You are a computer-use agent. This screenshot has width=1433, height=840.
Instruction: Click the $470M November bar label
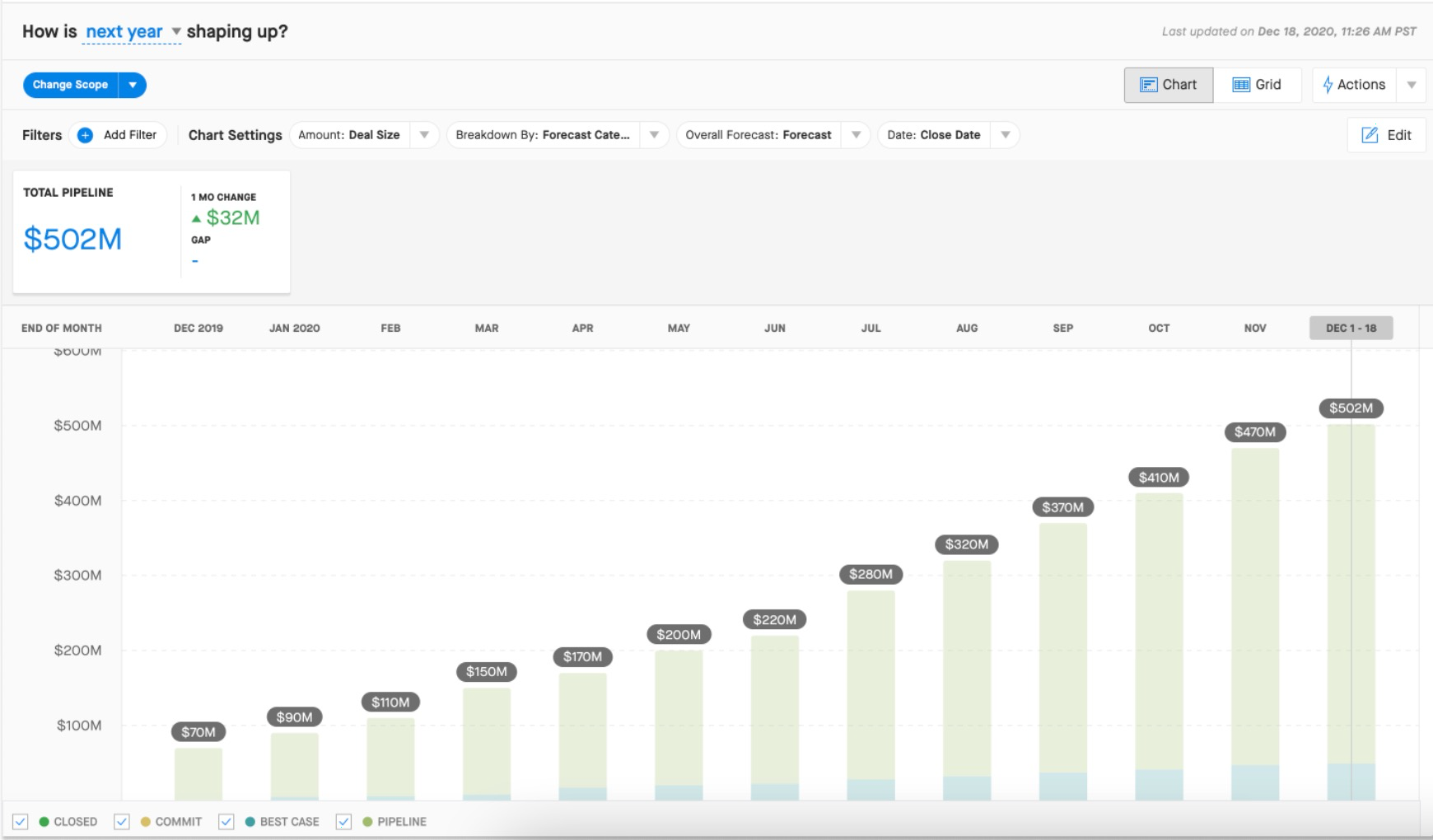tap(1255, 432)
